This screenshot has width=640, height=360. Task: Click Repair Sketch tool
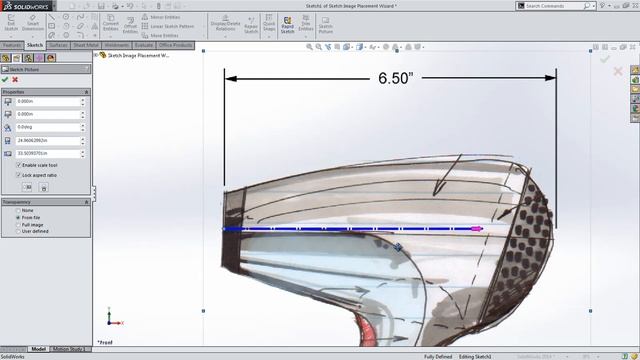pyautogui.click(x=251, y=24)
